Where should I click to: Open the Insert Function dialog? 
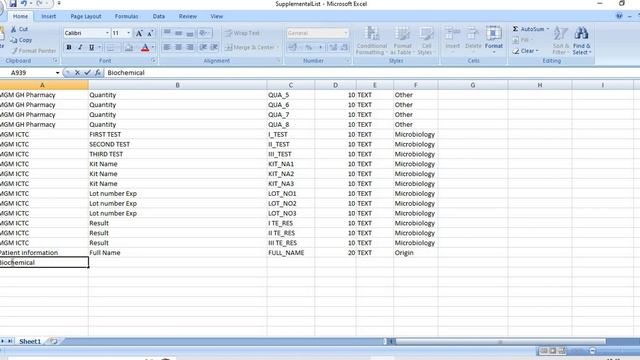[98, 73]
